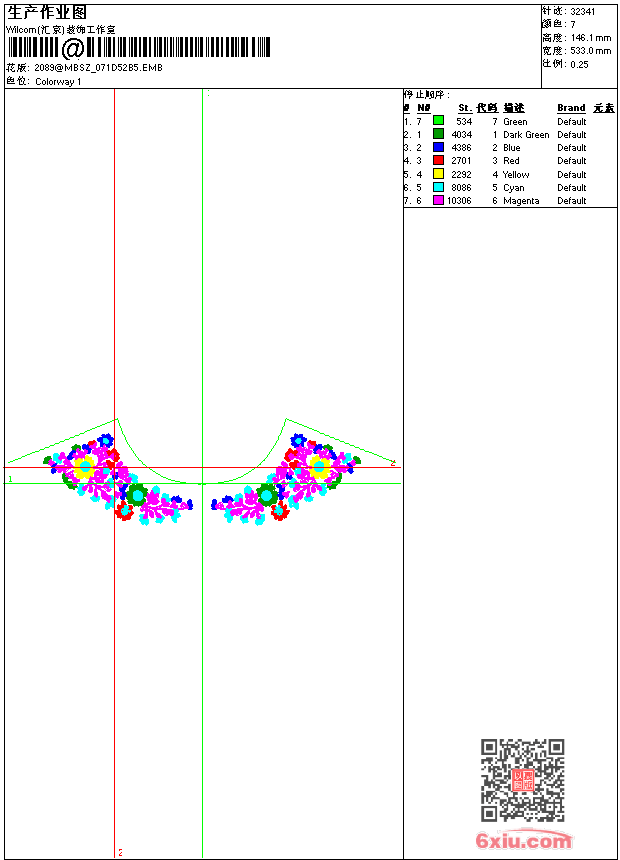620x860 pixels.
Task: Pick the Yellow thread swatch
Action: pyautogui.click(x=438, y=174)
